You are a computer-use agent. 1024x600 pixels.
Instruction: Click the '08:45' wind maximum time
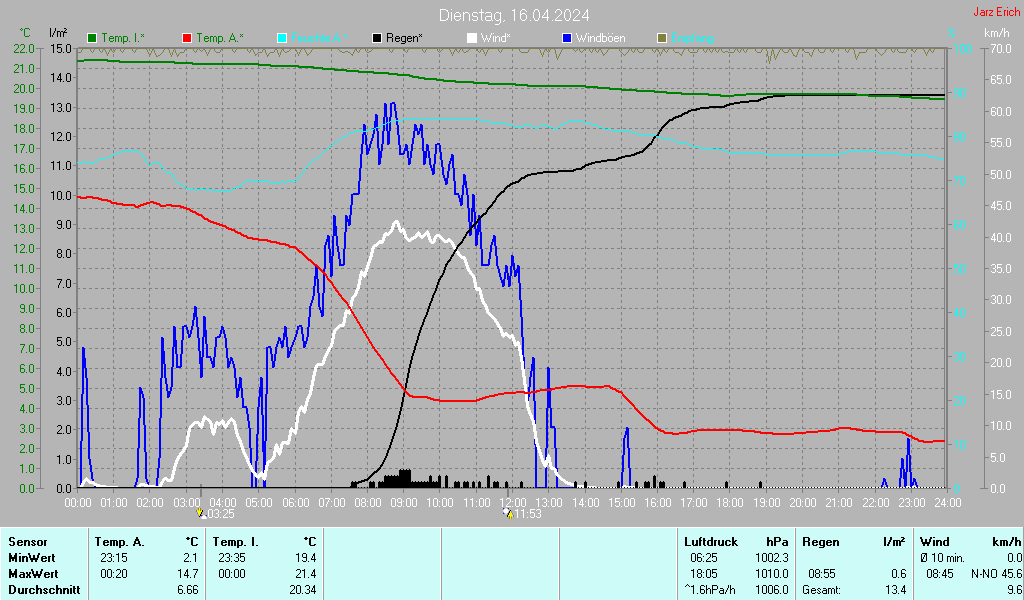tap(939, 574)
